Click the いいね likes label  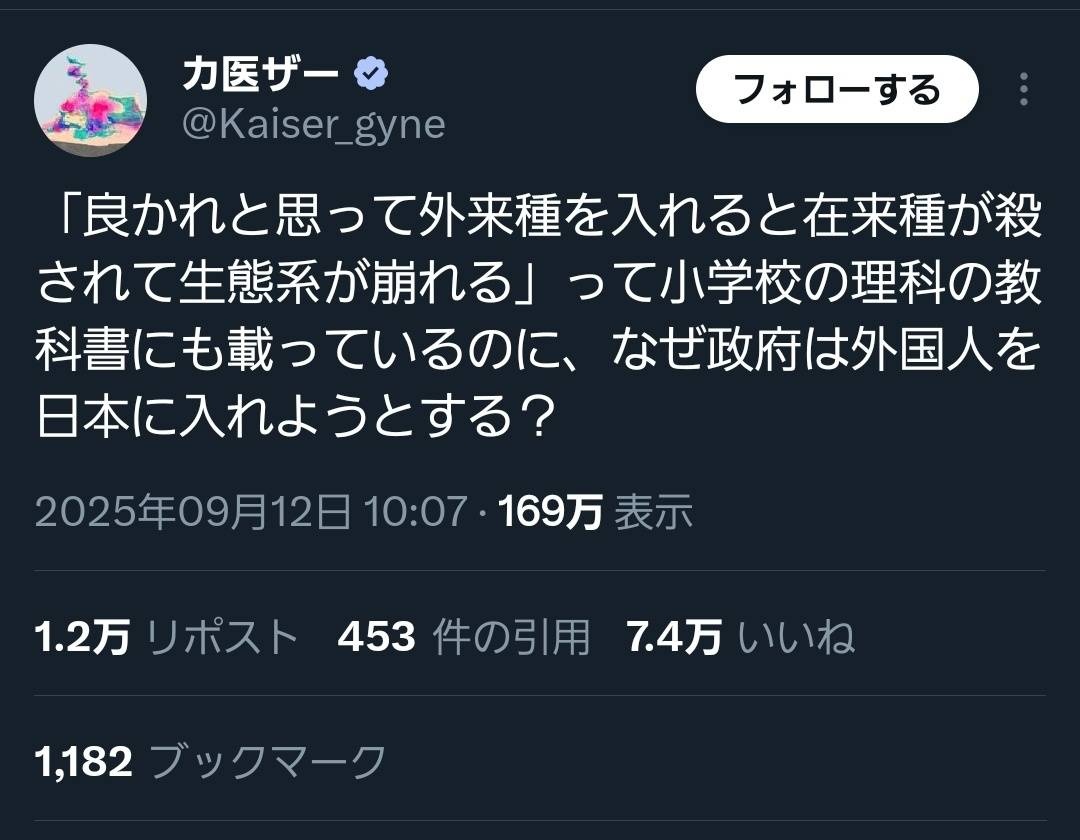tap(796, 637)
